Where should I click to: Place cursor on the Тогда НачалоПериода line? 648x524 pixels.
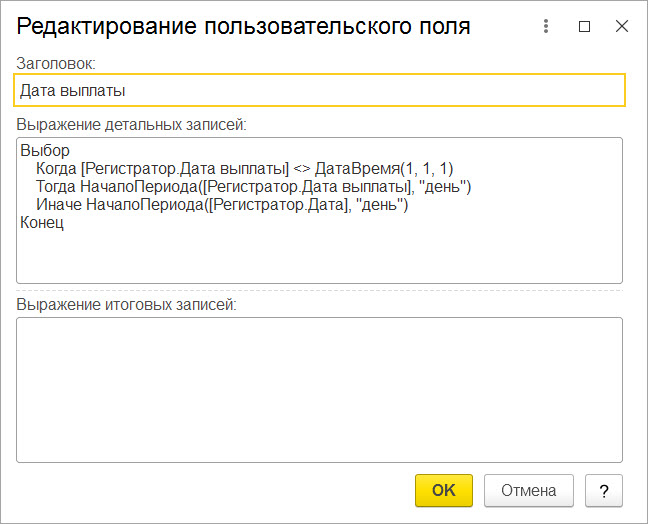[253, 187]
